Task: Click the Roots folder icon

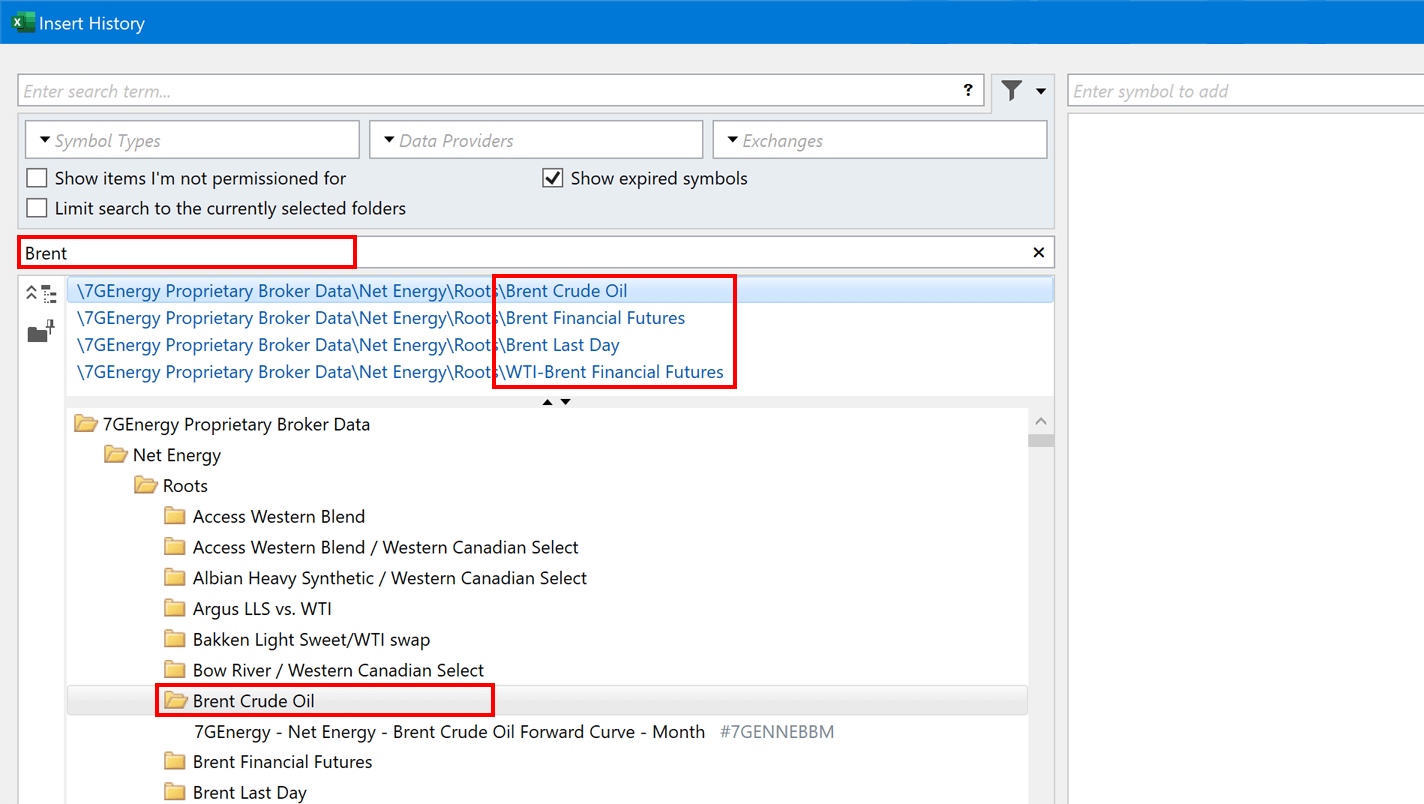Action: (146, 486)
